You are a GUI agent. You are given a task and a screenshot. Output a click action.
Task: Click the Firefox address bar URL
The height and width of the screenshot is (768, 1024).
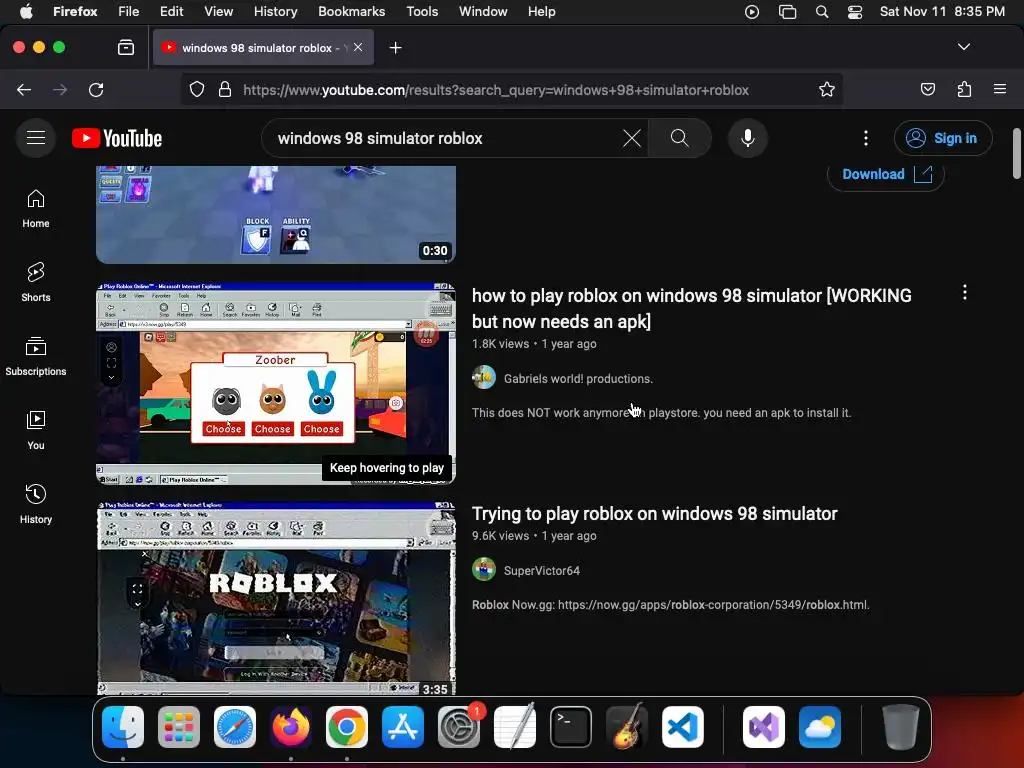(x=496, y=90)
